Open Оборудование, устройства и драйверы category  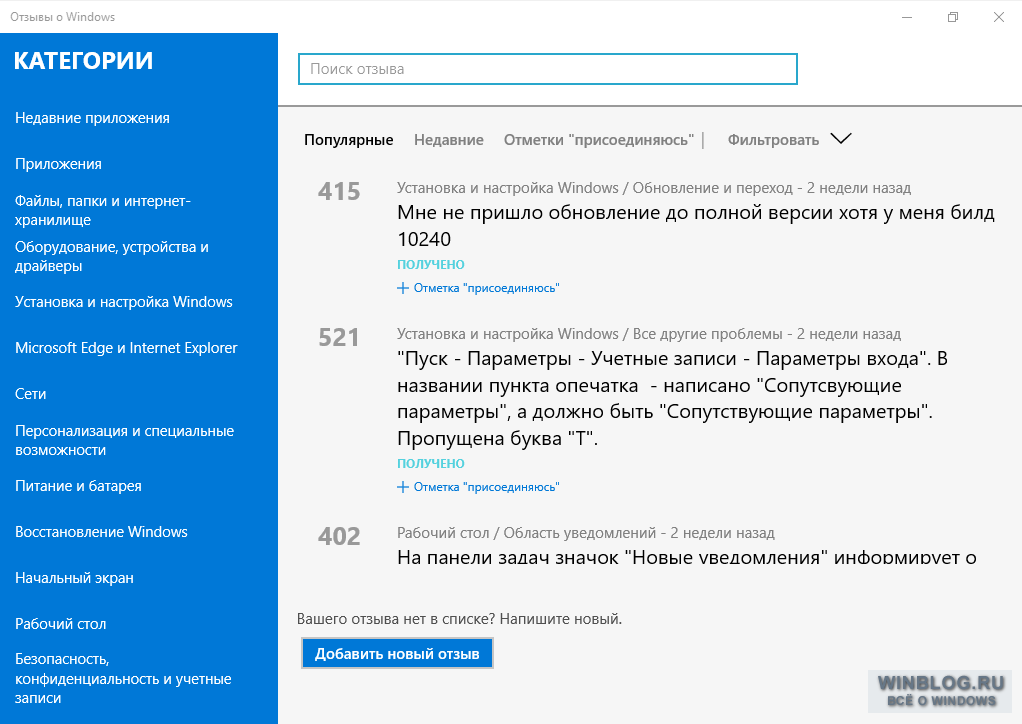pos(112,256)
